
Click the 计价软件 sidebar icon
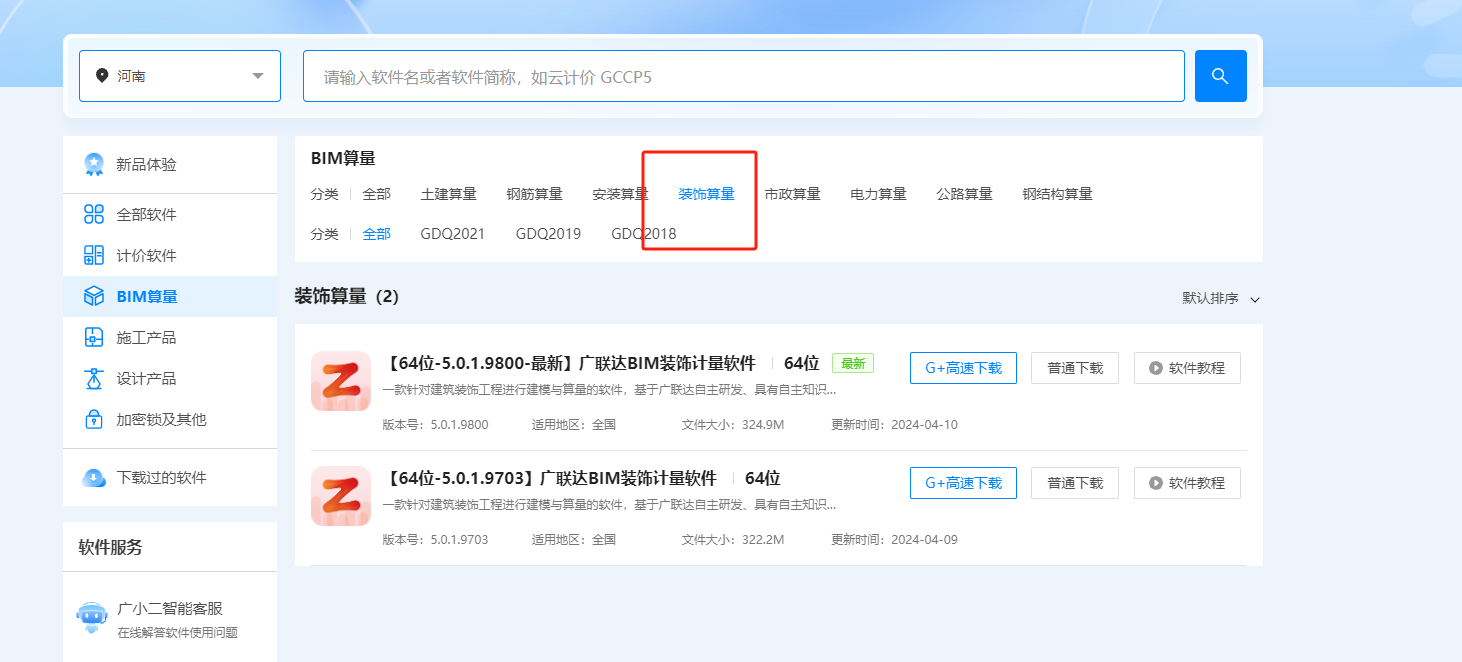(94, 255)
